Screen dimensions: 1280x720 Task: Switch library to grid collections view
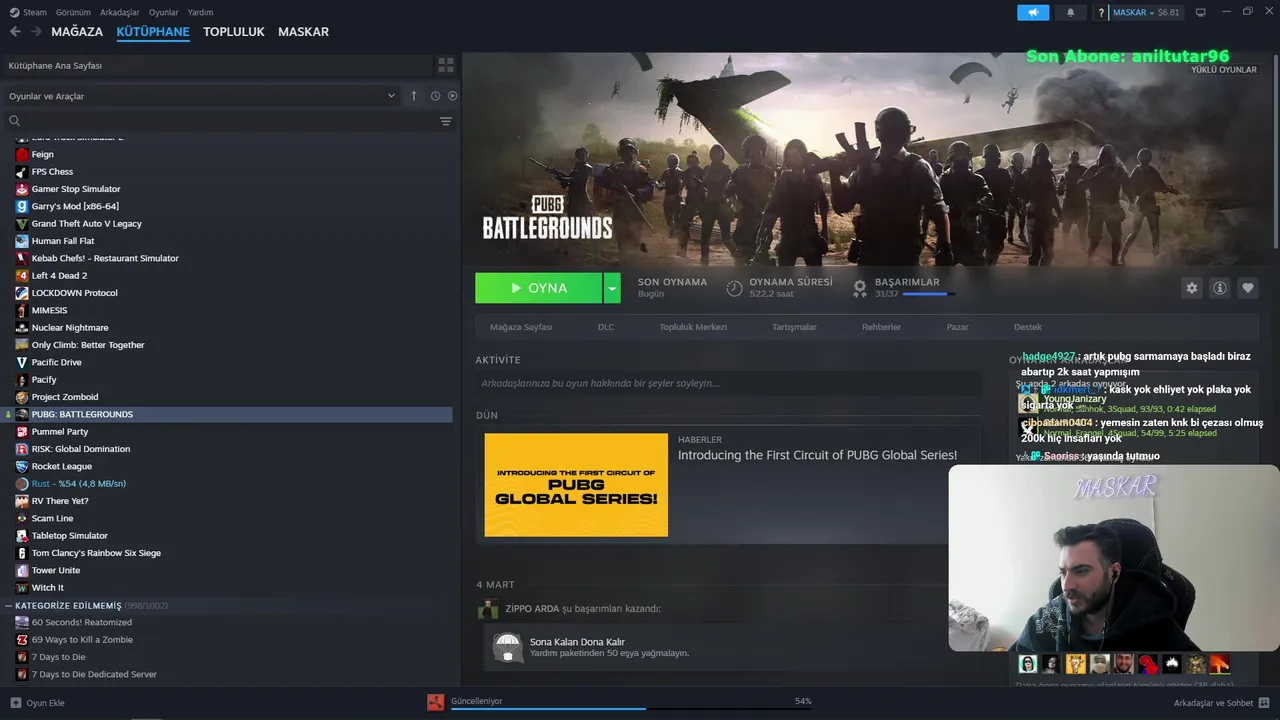[446, 65]
